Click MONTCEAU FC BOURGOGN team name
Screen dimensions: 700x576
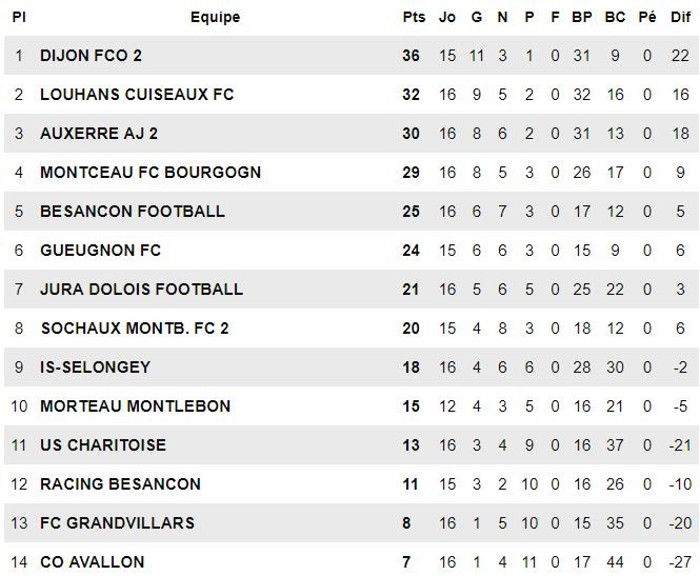150,172
